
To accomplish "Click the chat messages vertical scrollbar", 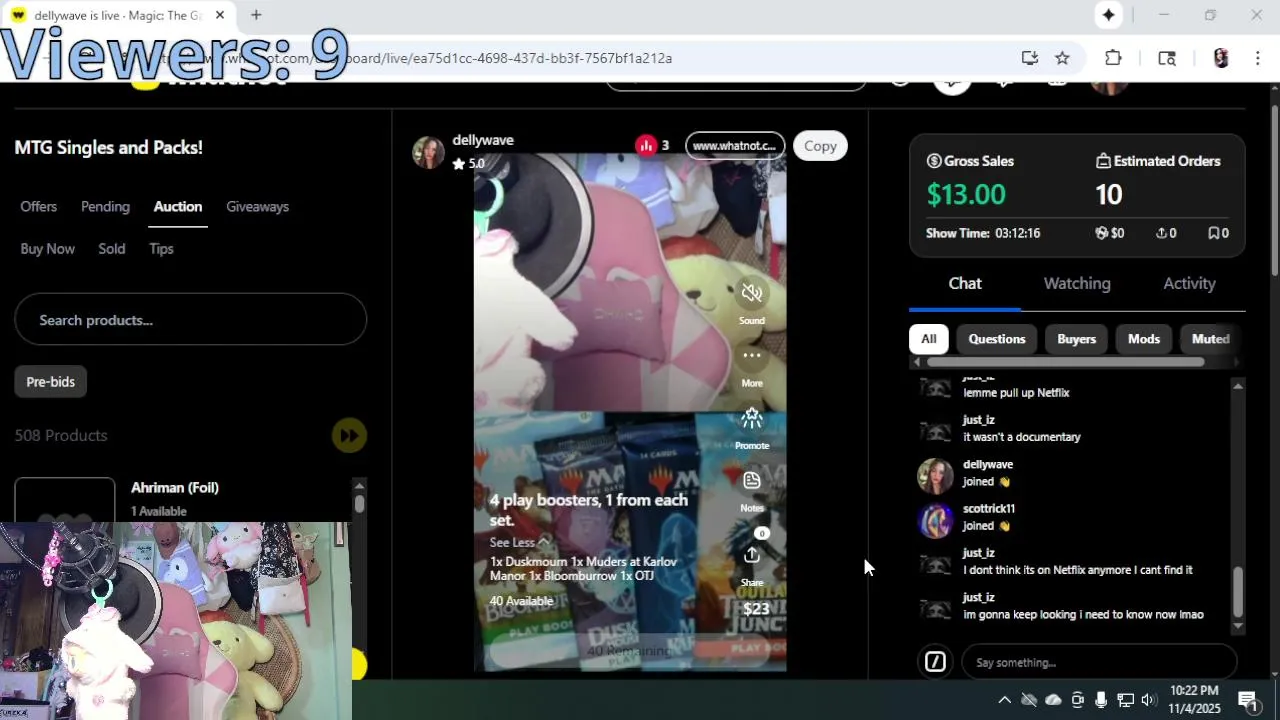I will [x=1238, y=592].
